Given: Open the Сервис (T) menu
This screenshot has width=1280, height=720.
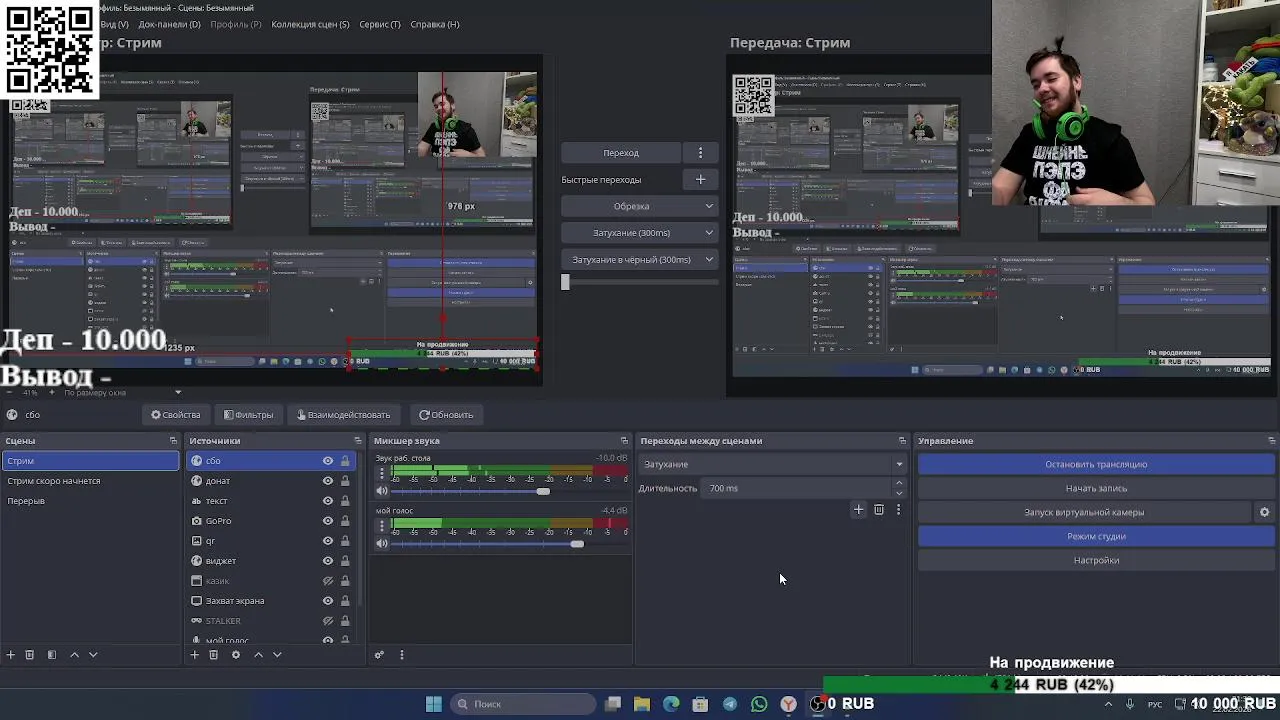Looking at the screenshot, I should point(380,24).
